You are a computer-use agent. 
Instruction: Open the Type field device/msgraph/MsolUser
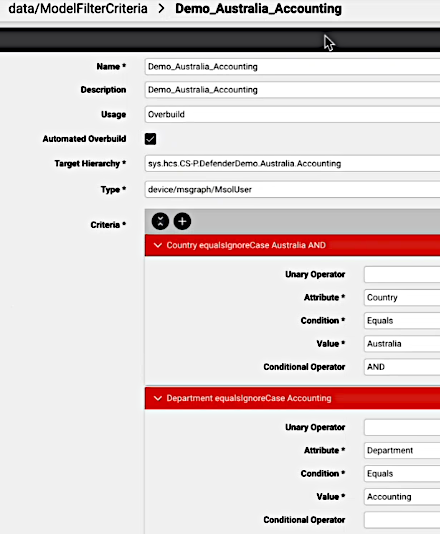tap(292, 189)
